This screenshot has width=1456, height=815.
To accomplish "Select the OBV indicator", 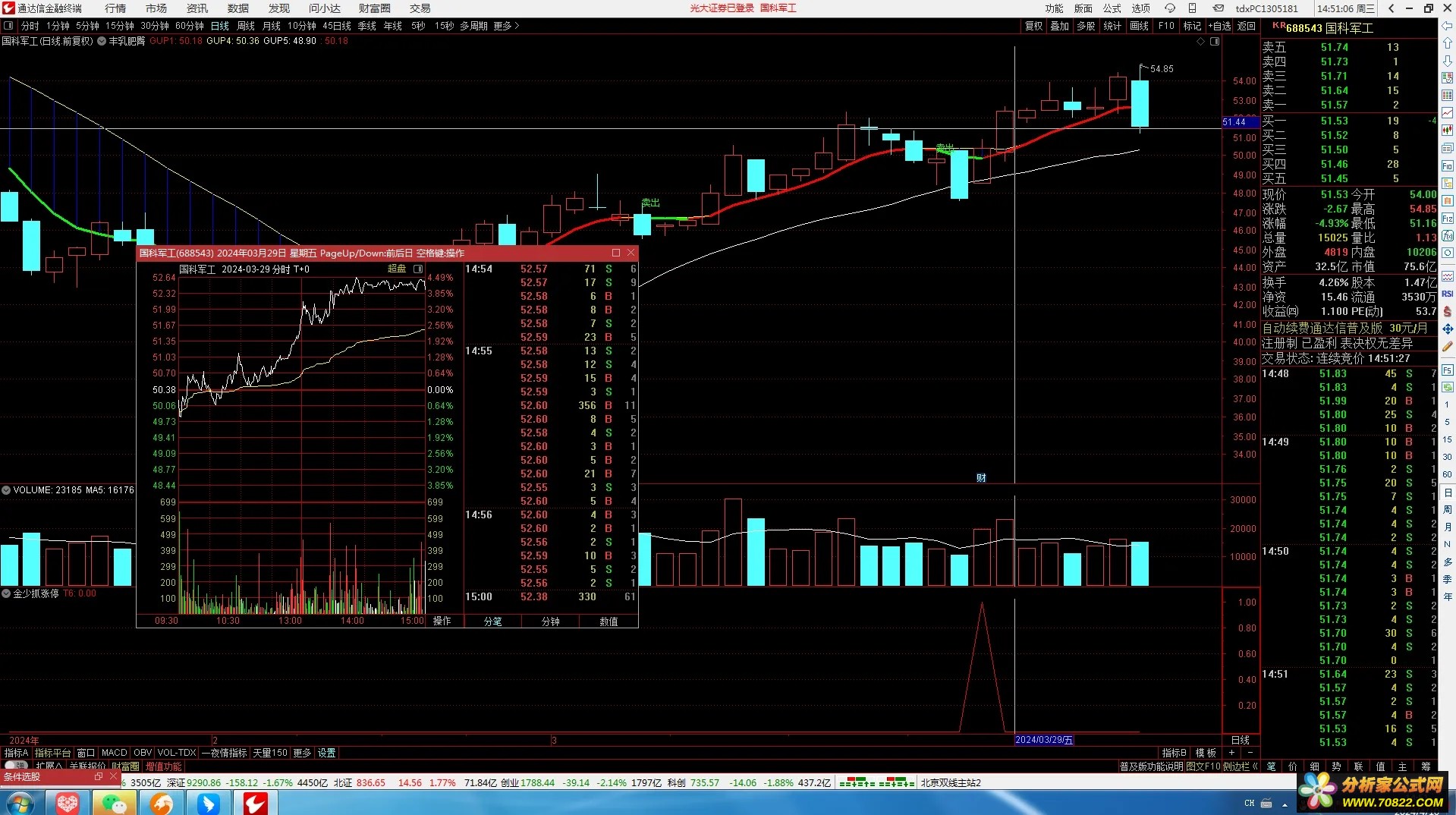I will coord(143,753).
